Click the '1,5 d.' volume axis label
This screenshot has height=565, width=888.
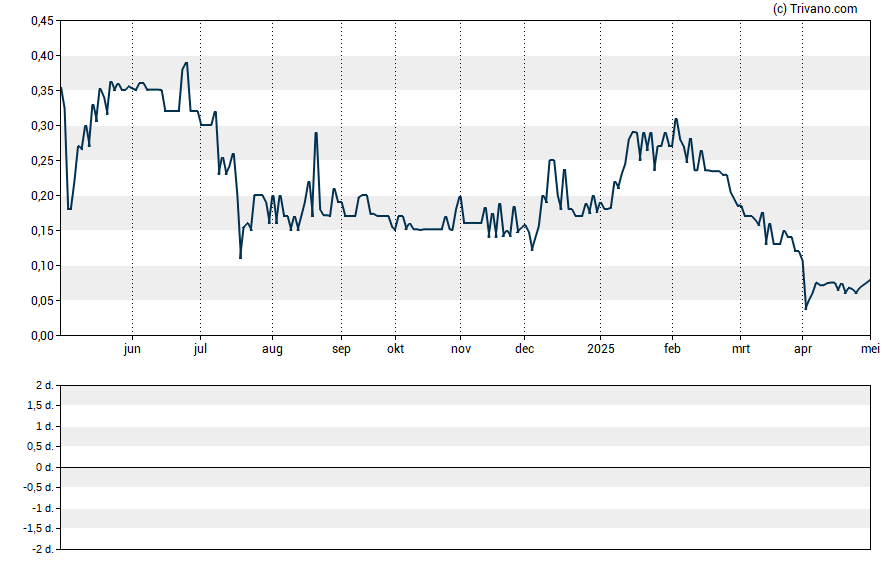[41, 405]
